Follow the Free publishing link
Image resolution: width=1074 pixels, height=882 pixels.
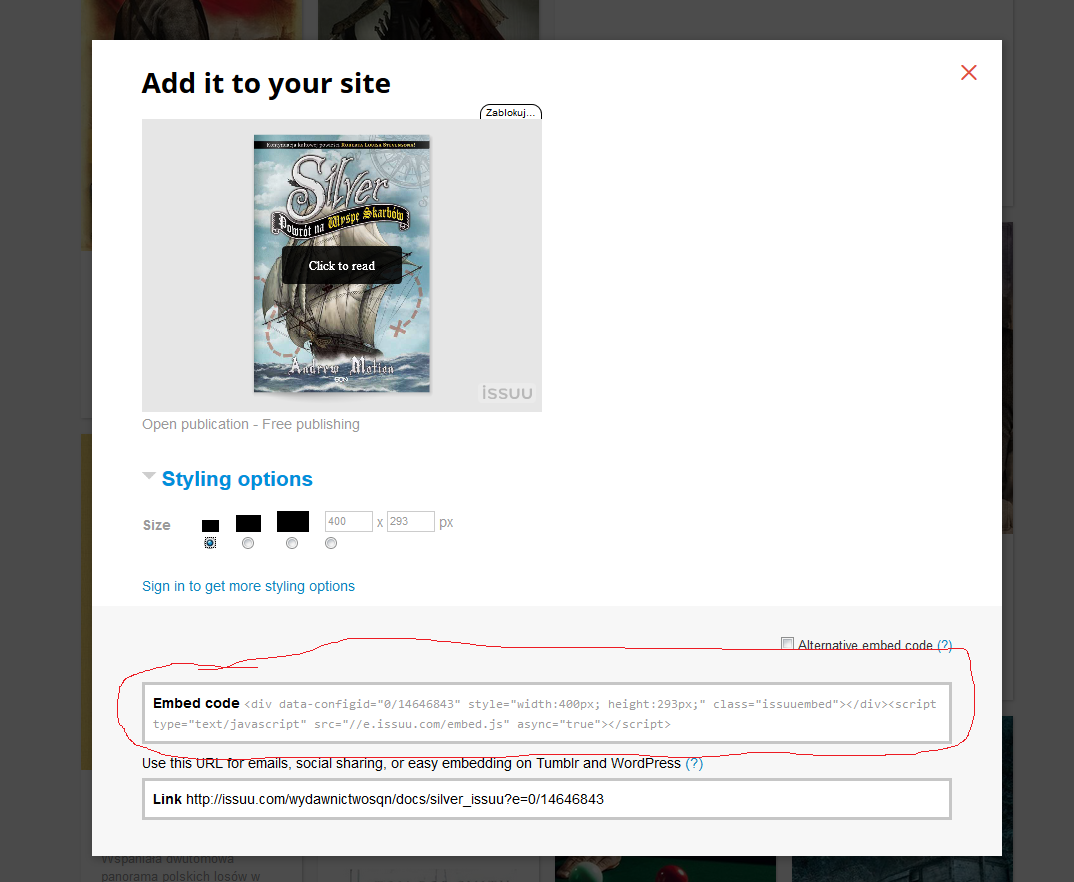[310, 425]
